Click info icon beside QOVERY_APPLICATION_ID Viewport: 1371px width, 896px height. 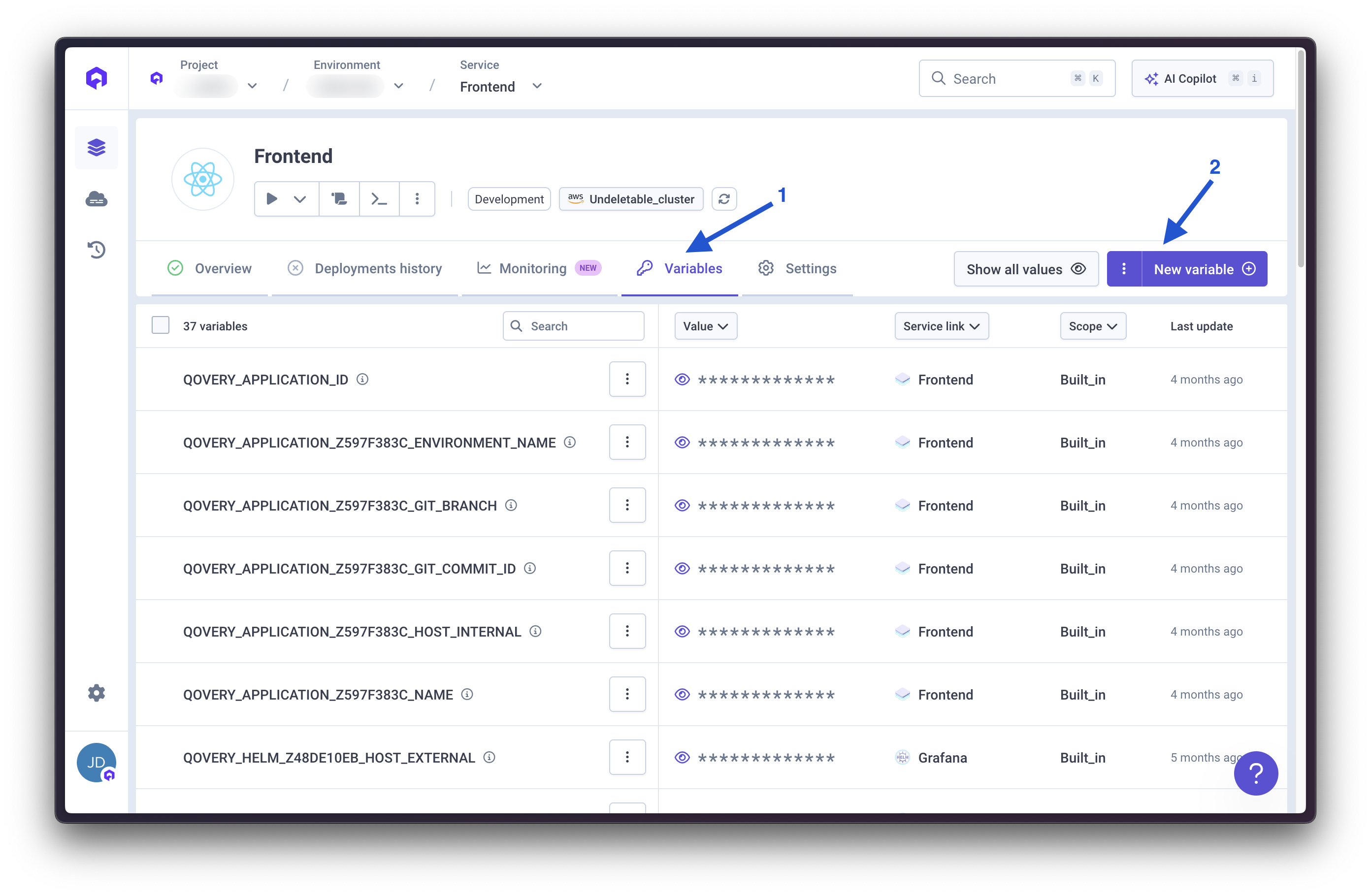(x=362, y=380)
